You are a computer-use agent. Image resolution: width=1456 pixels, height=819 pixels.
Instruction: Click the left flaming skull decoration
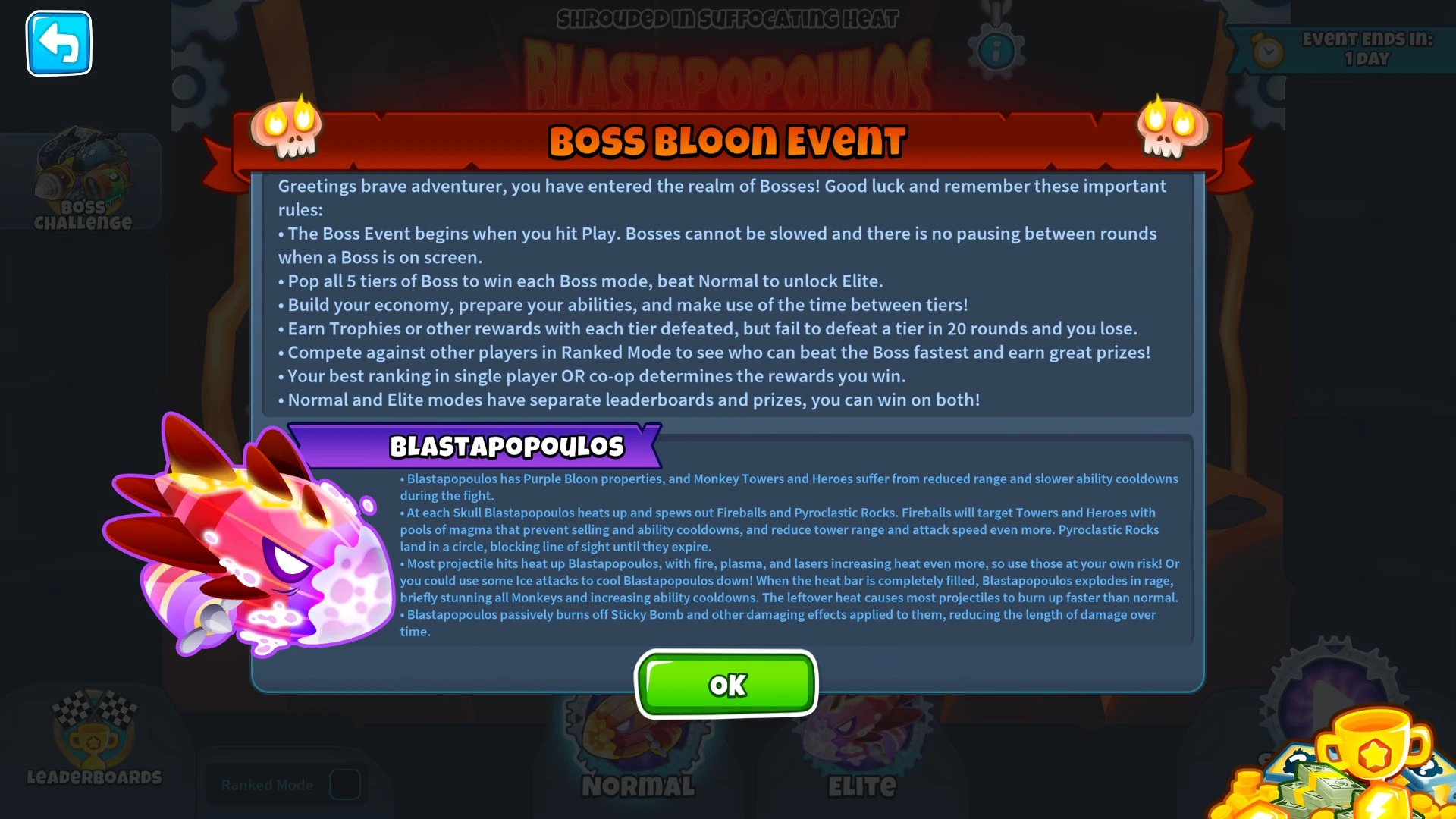288,127
